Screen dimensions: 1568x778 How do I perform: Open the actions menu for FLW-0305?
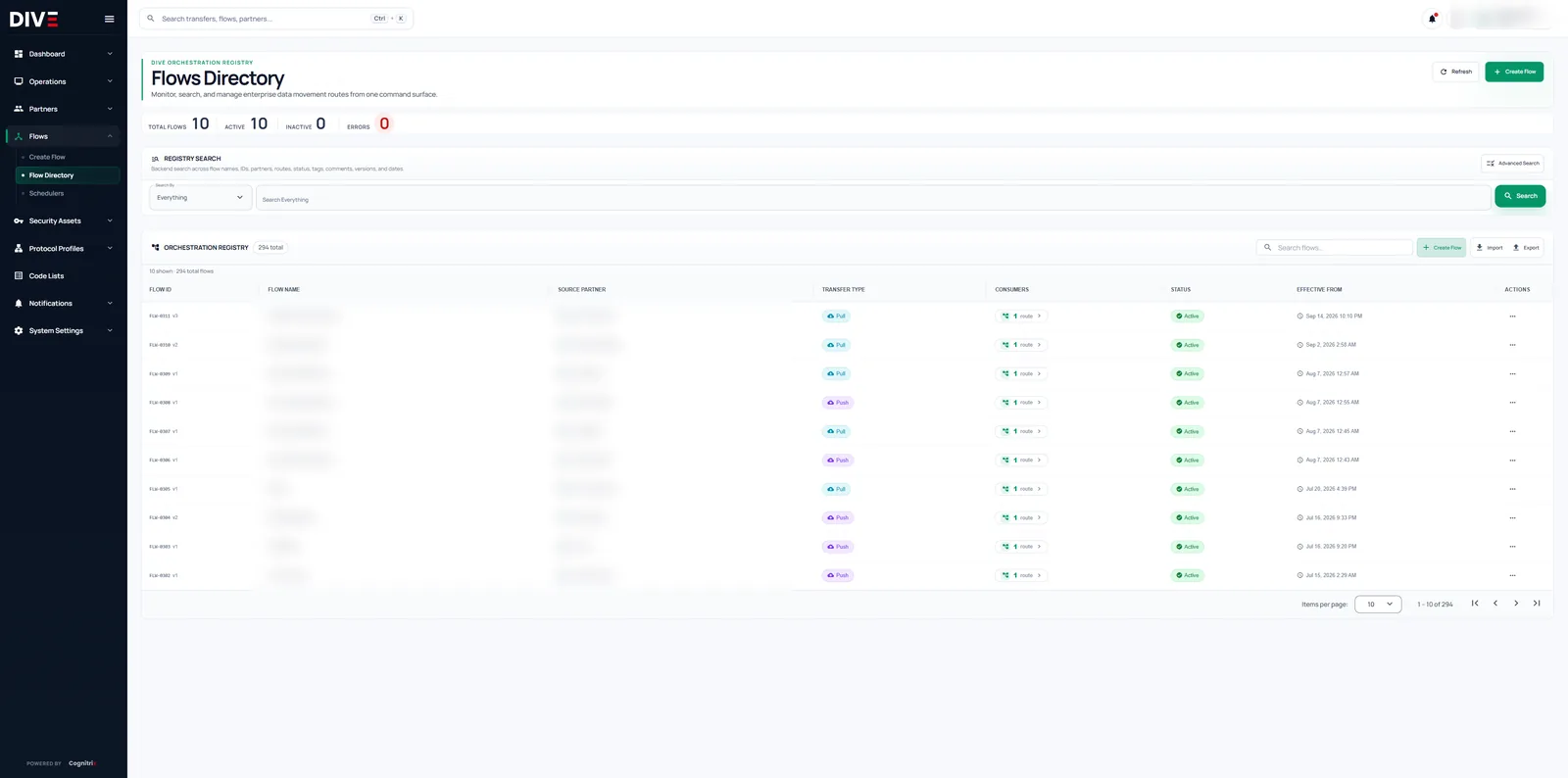point(1512,489)
